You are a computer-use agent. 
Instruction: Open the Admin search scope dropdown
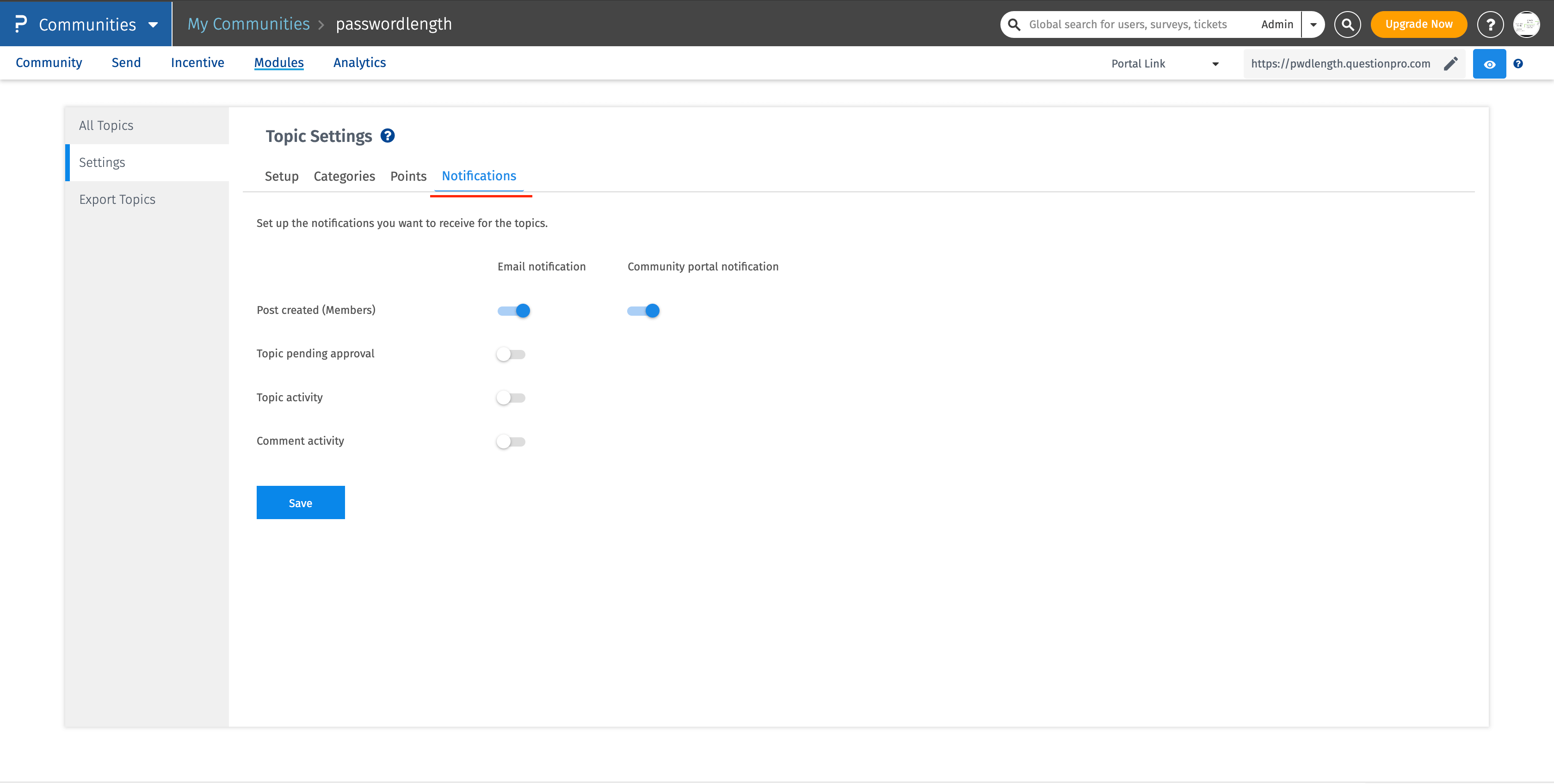pos(1313,24)
